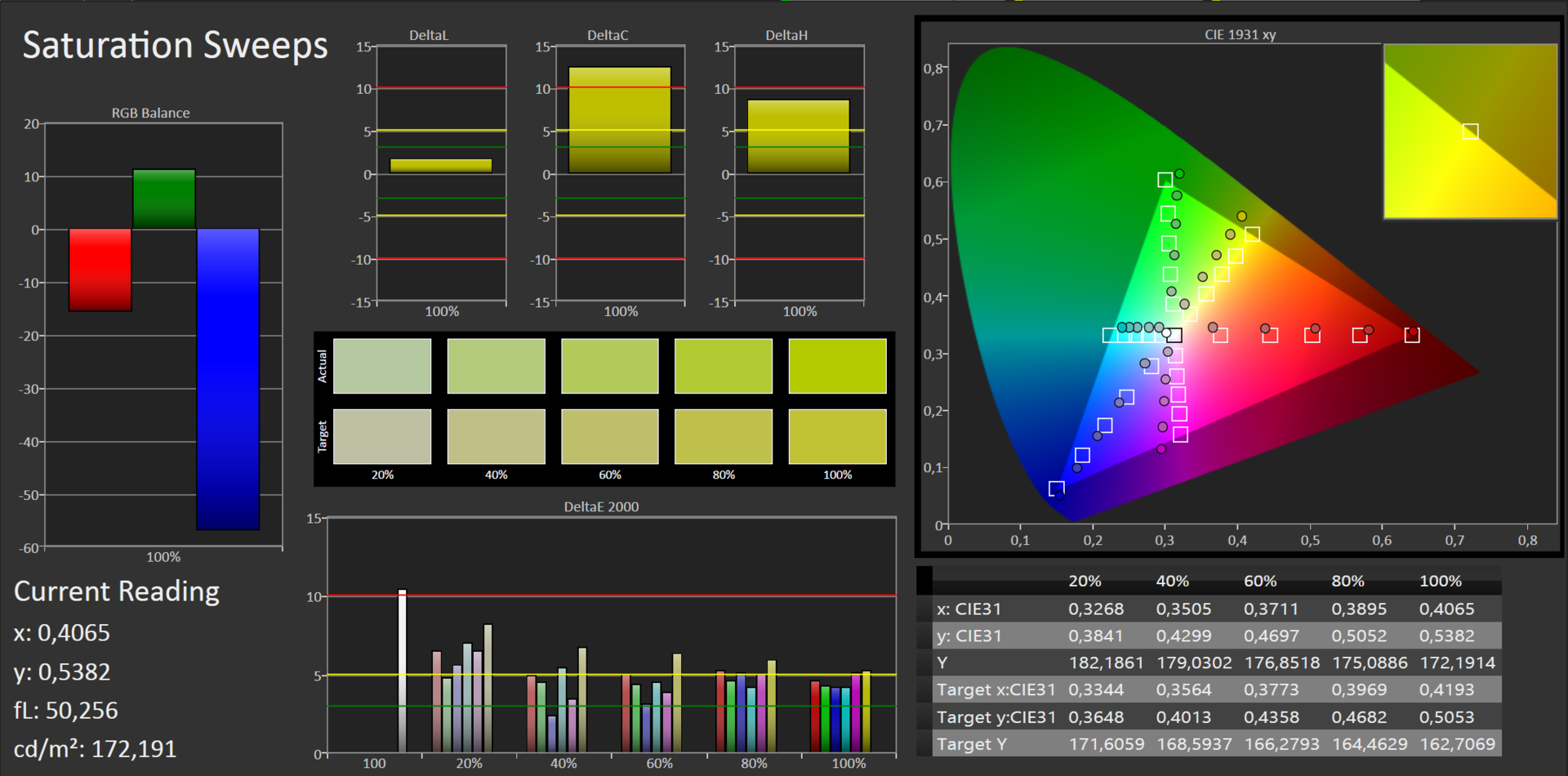This screenshot has width=1568, height=776.
Task: Click the "DeltaC" chart title
Action: 608,35
